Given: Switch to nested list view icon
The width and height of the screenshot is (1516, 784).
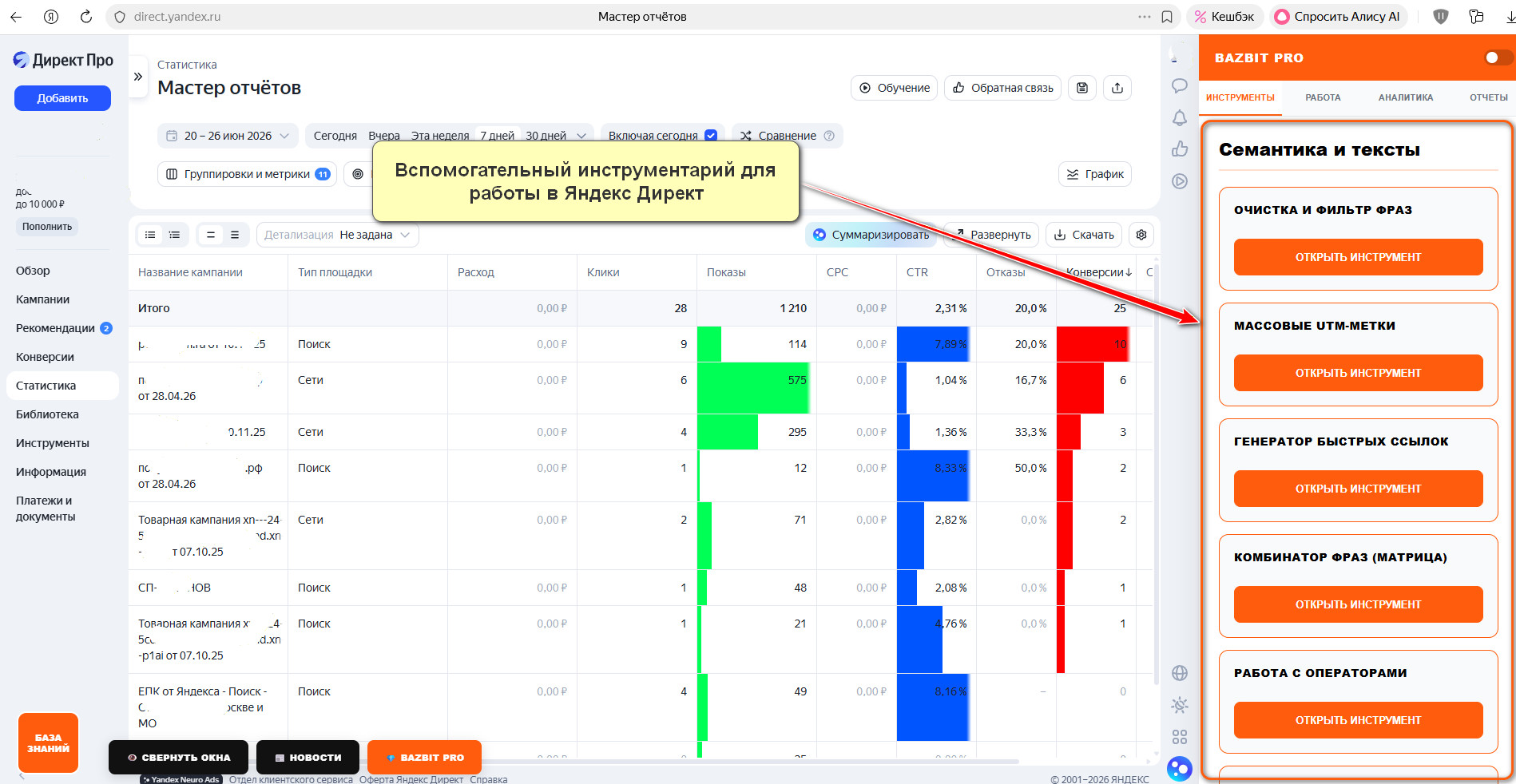Looking at the screenshot, I should [x=174, y=235].
